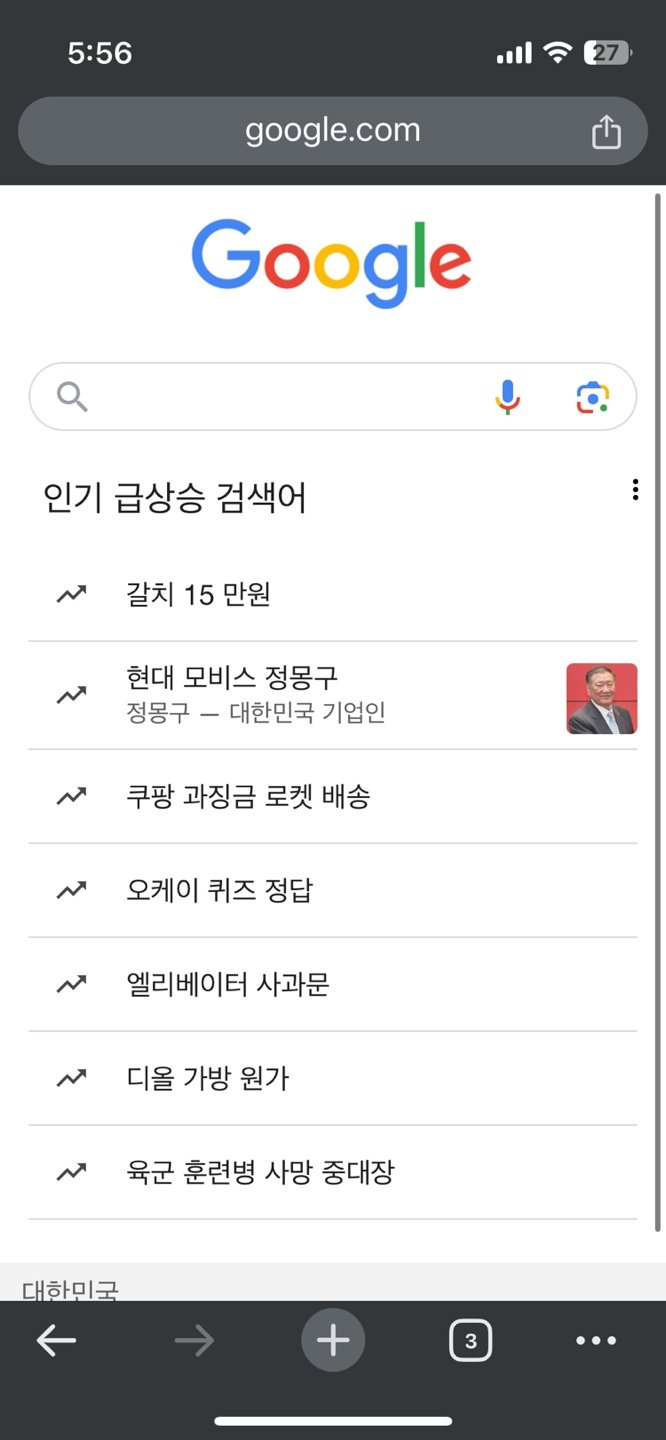The width and height of the screenshot is (666, 1440).
Task: Click the Google logo
Action: tap(331, 262)
